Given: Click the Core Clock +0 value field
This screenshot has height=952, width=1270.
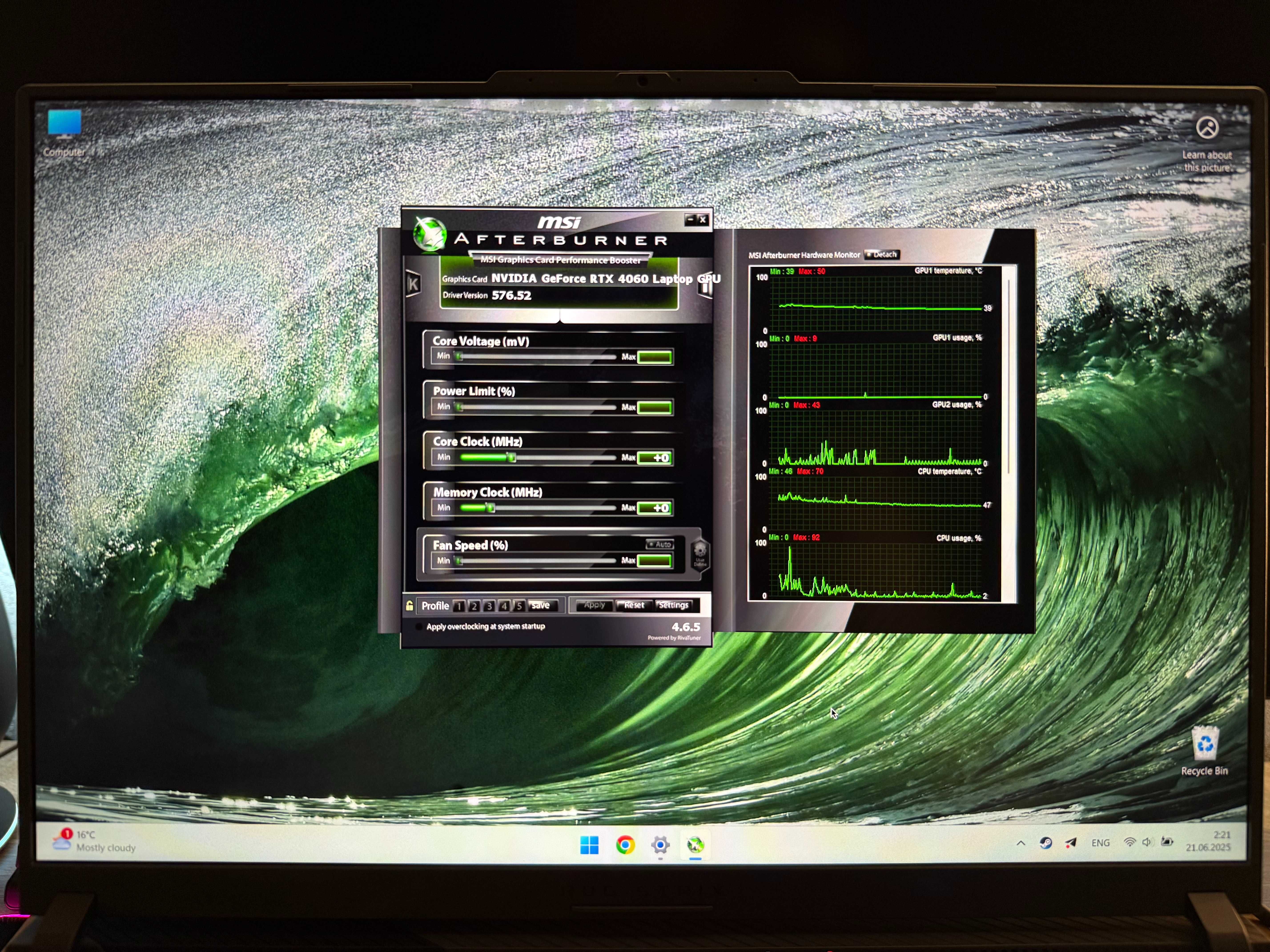Looking at the screenshot, I should (655, 458).
